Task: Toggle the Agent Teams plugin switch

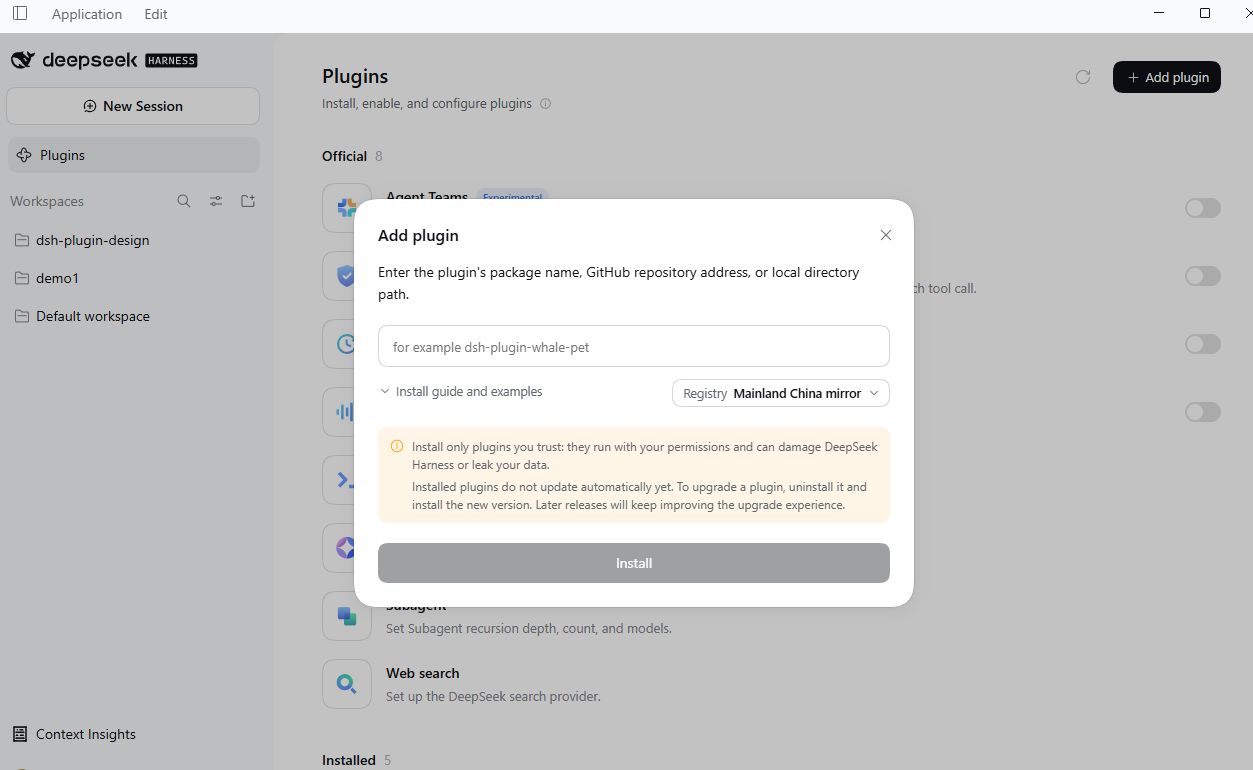Action: [x=1203, y=208]
